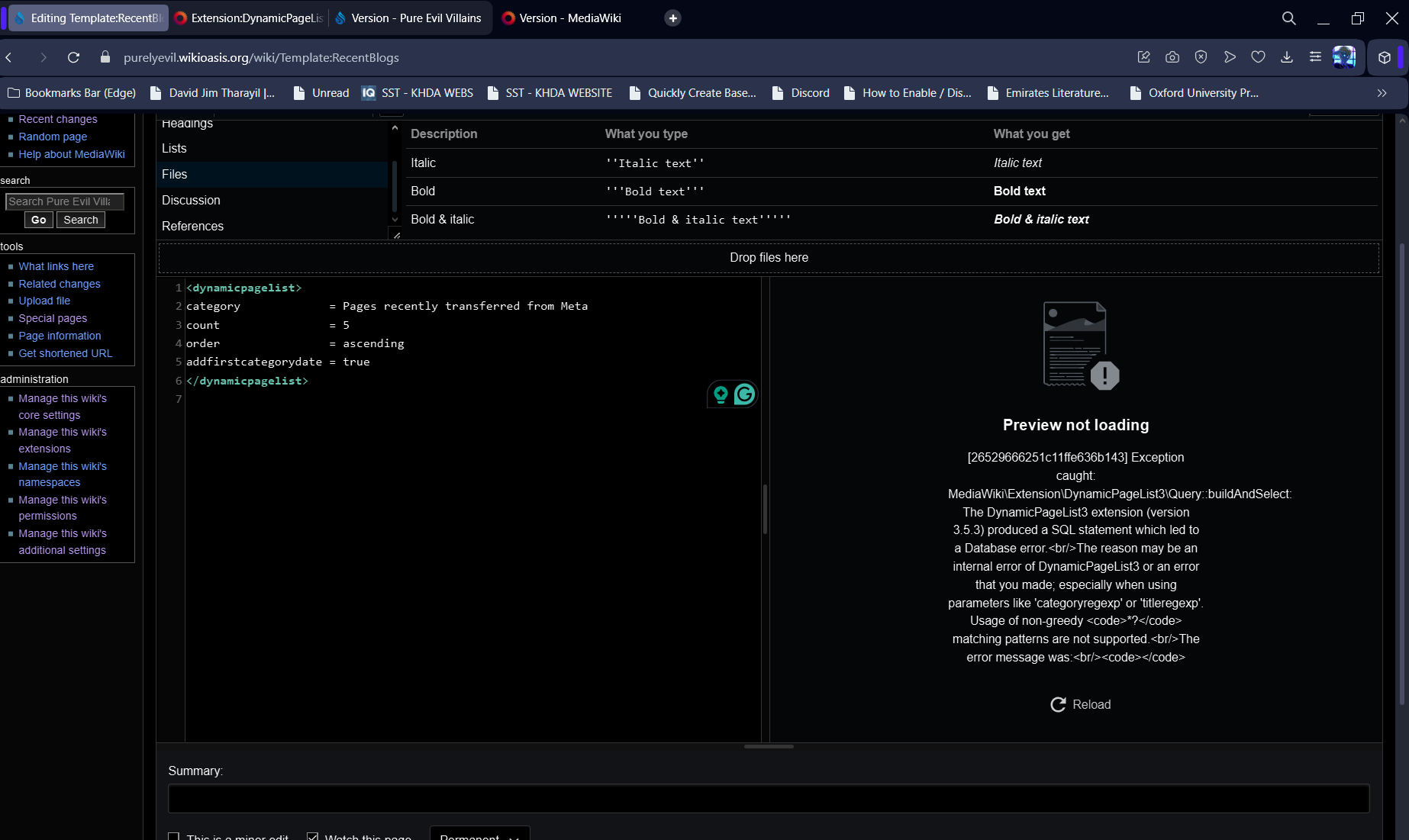
Task: Open the send arrow icon
Action: 1230,57
